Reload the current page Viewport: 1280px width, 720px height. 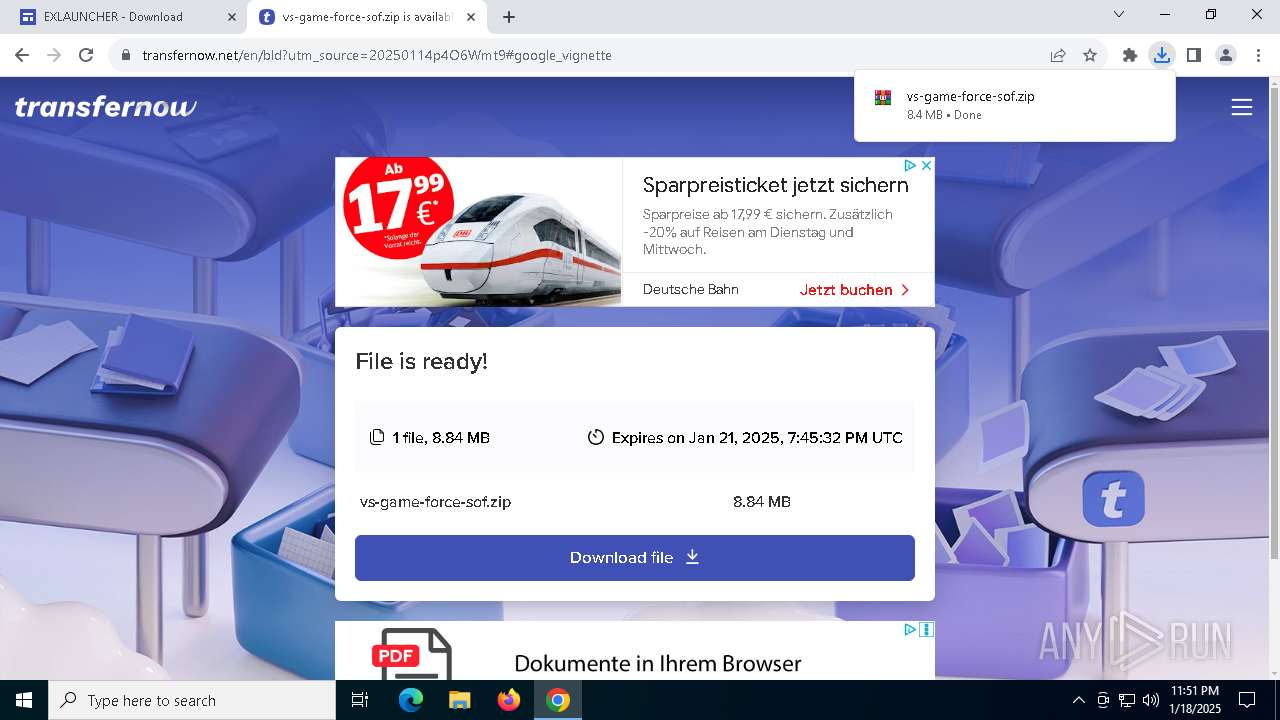[86, 55]
